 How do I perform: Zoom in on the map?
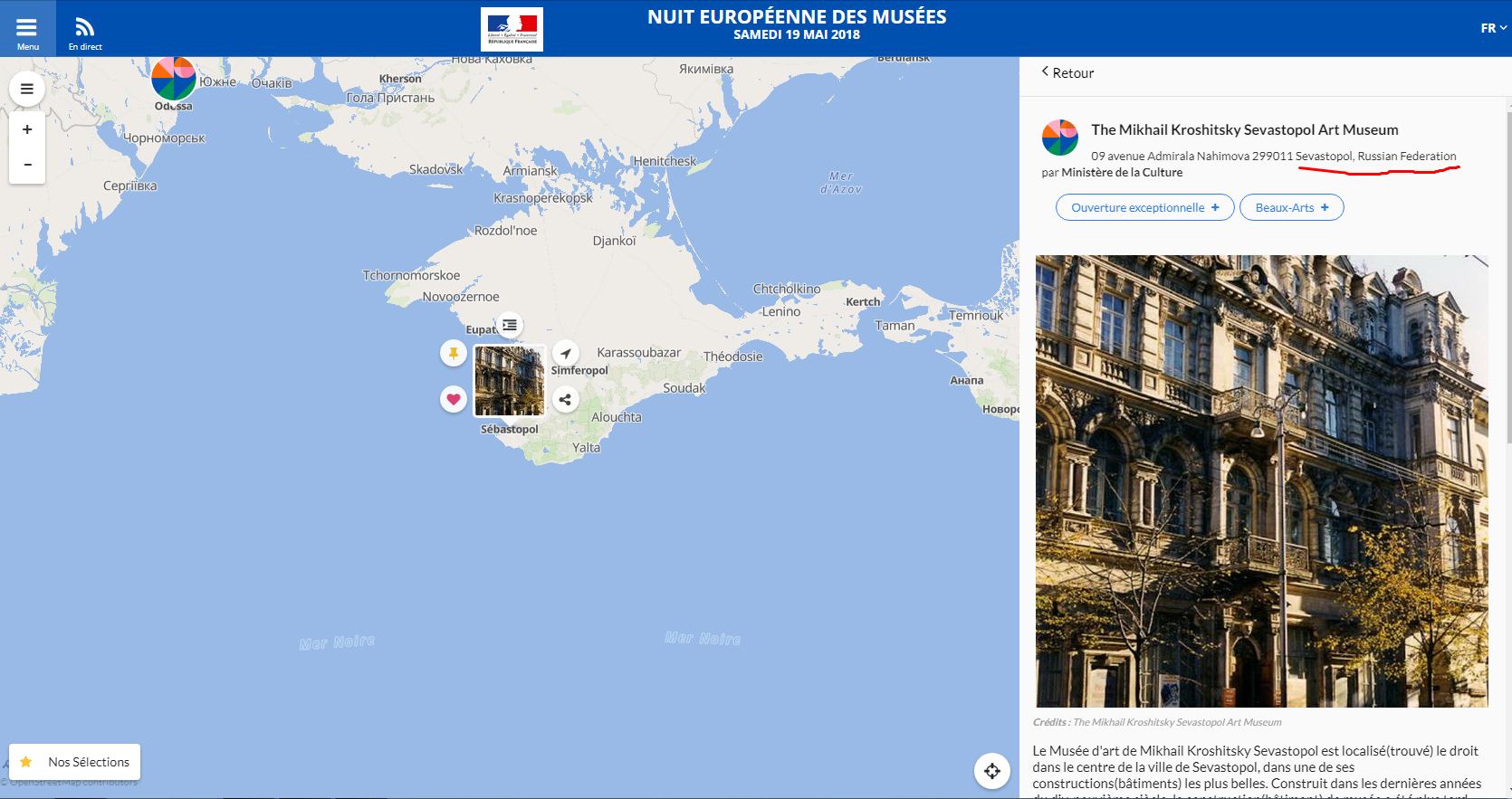click(x=27, y=129)
